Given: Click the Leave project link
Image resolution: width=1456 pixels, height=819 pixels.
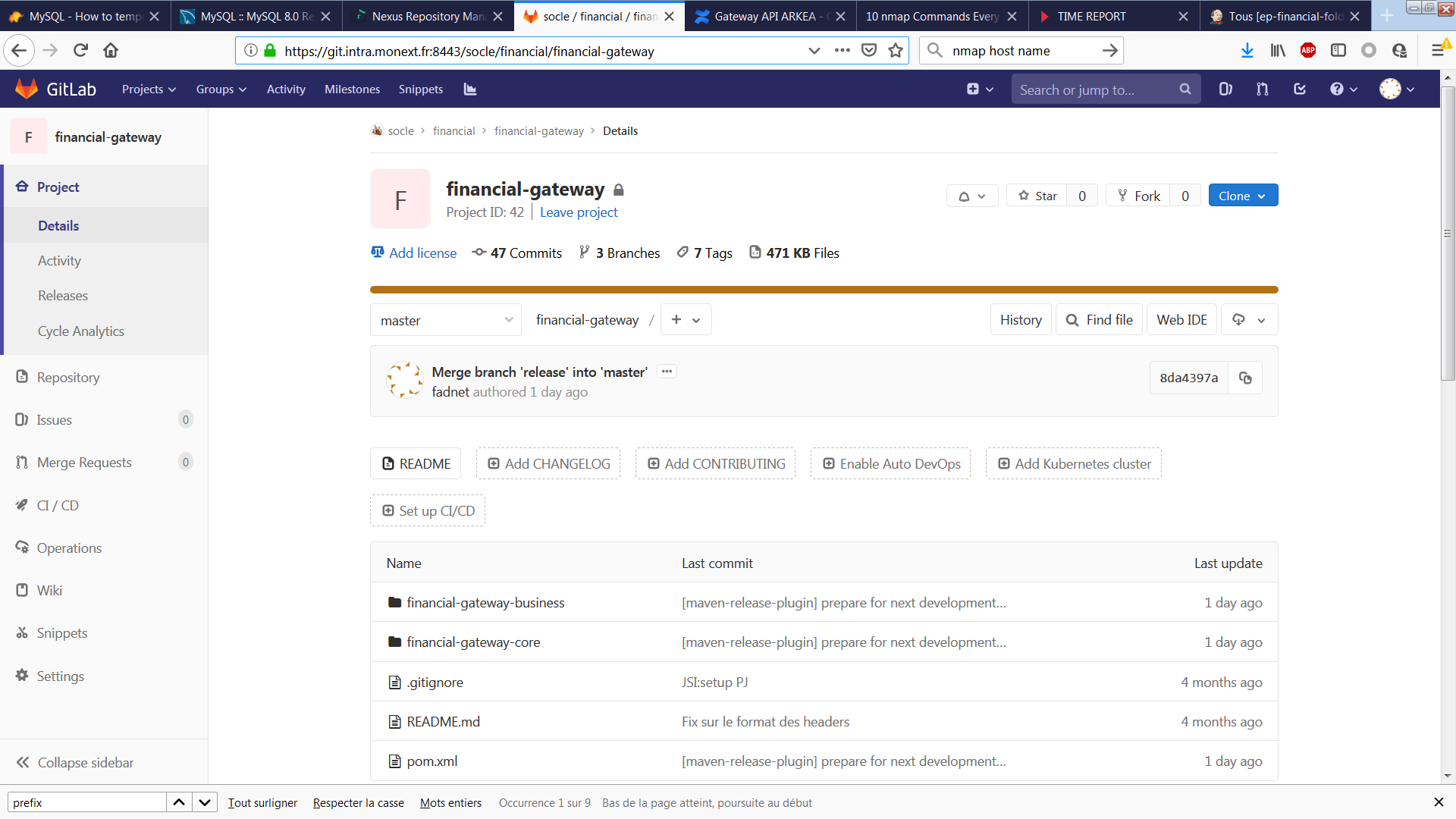Looking at the screenshot, I should click(579, 212).
